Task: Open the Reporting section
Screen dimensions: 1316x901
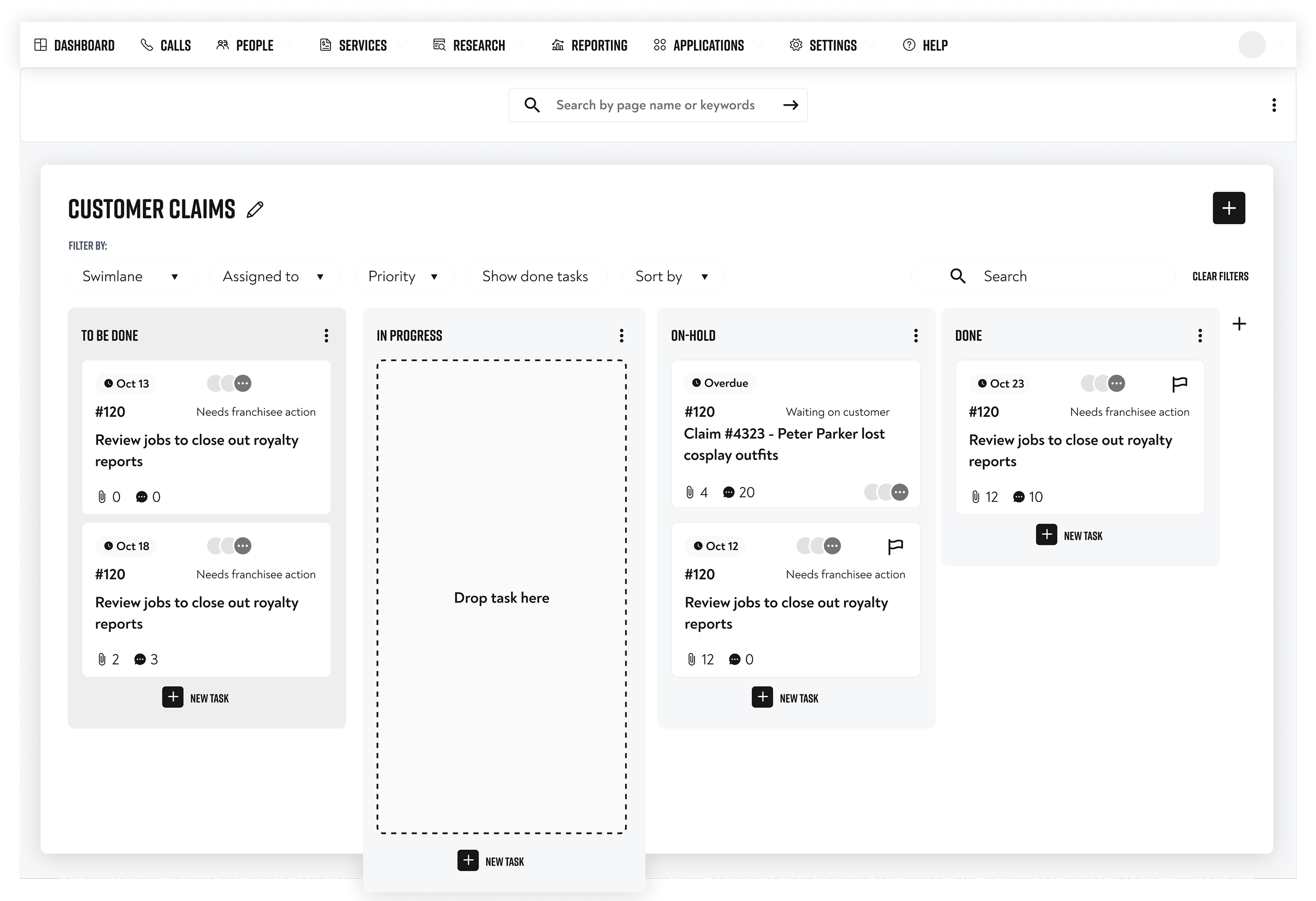Action: click(589, 45)
